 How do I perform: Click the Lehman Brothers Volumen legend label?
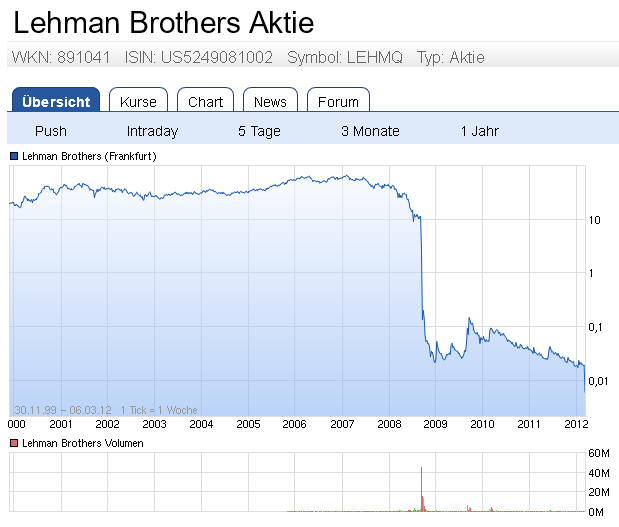(82, 443)
